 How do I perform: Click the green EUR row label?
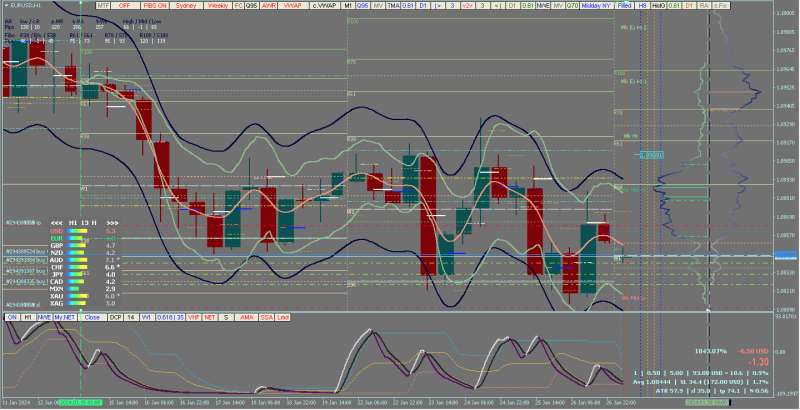click(57, 238)
